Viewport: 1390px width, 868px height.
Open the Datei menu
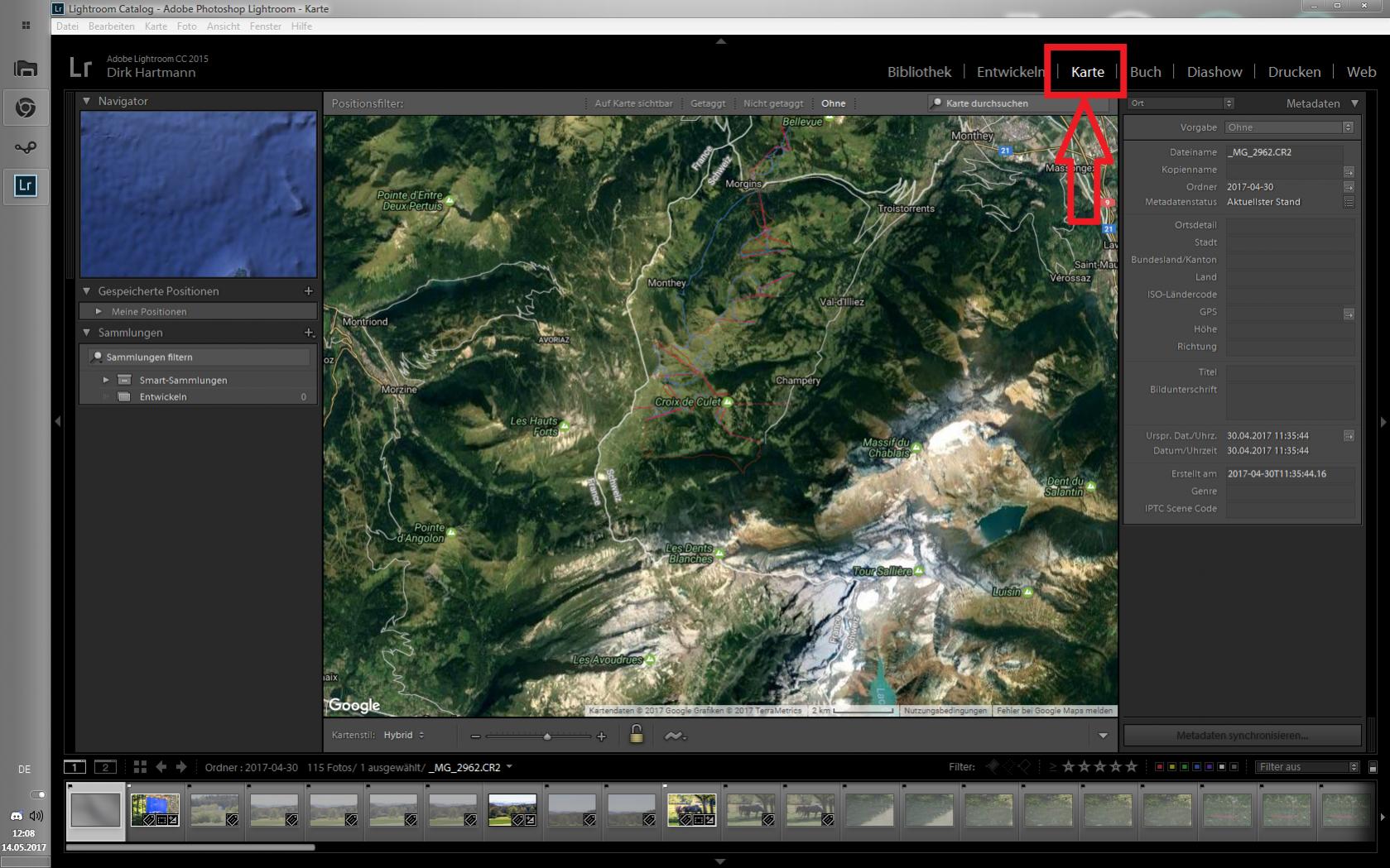(x=67, y=26)
